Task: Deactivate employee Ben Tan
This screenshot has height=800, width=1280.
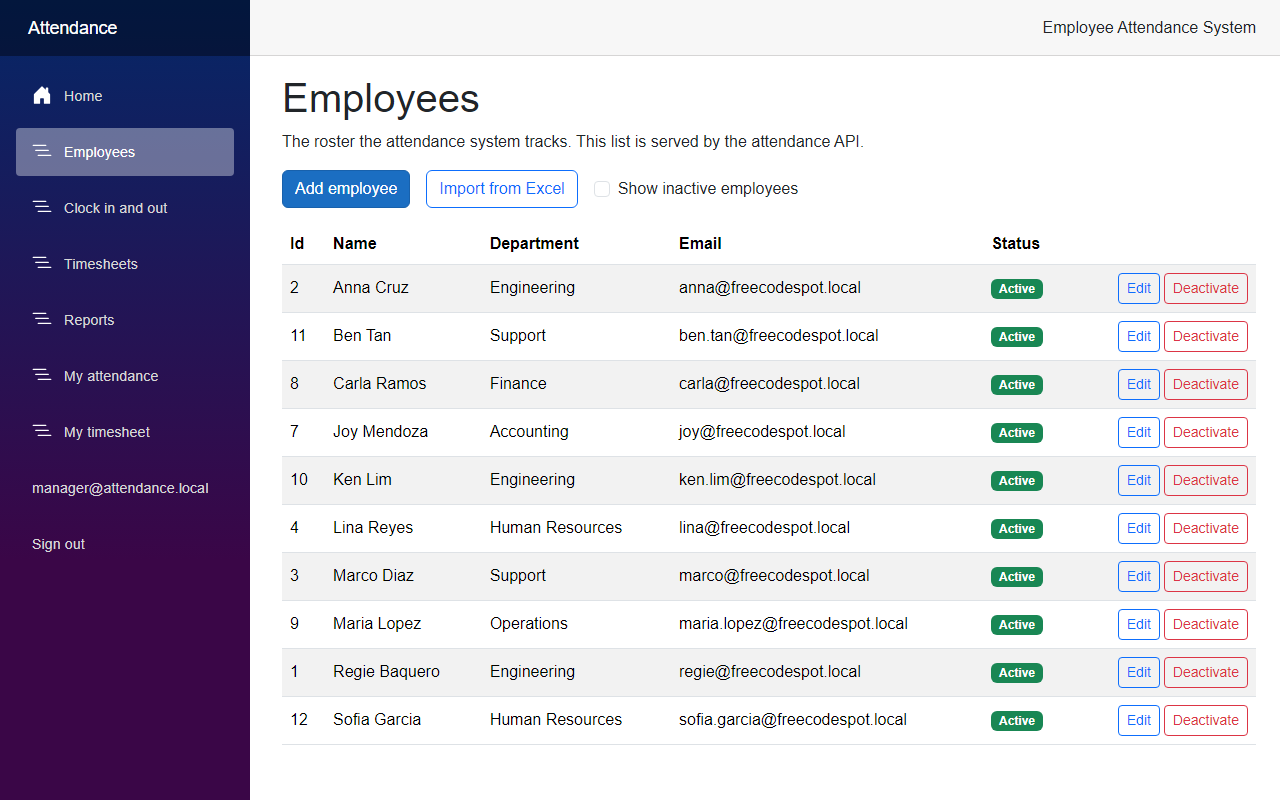Action: click(1206, 336)
